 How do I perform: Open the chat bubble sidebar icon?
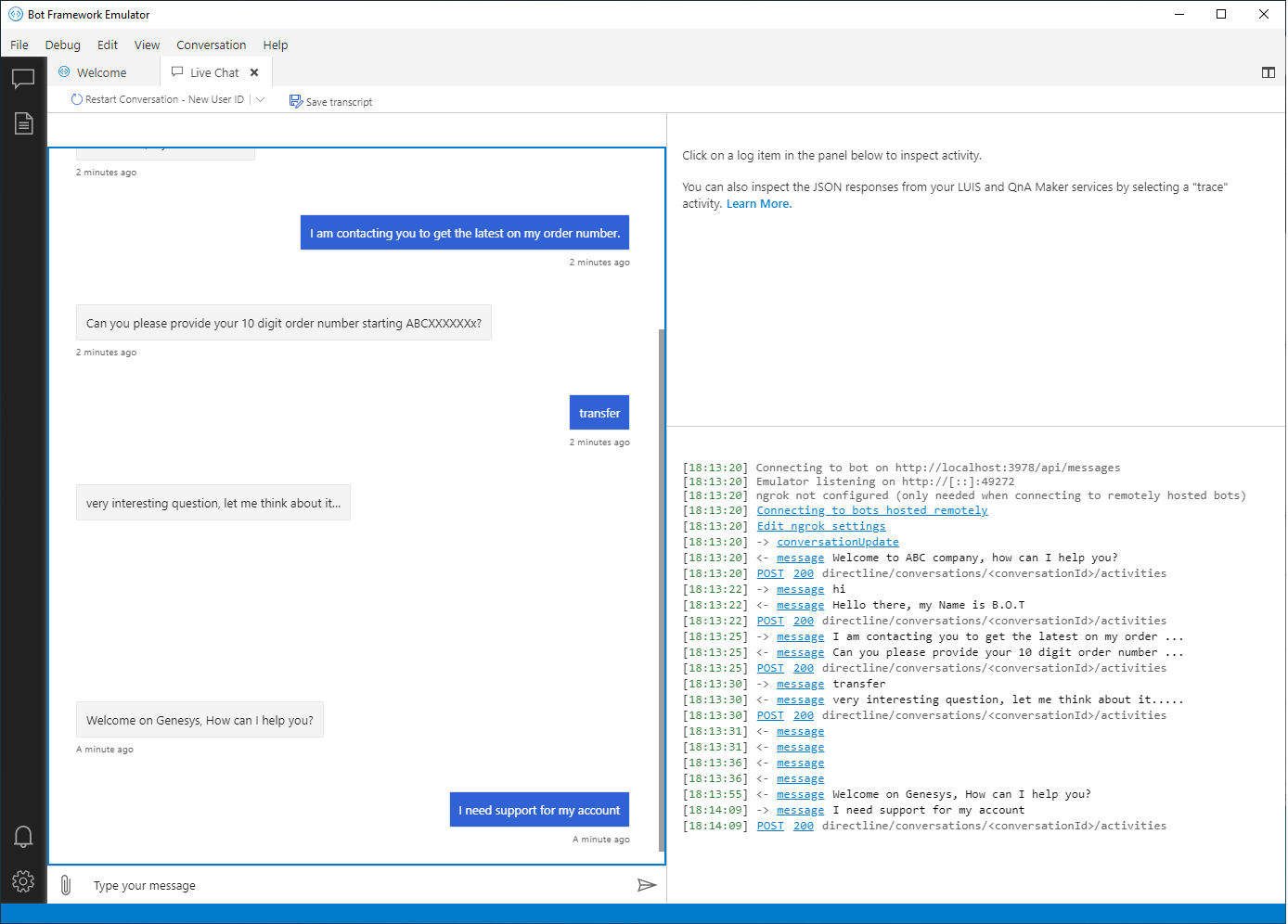coord(23,79)
